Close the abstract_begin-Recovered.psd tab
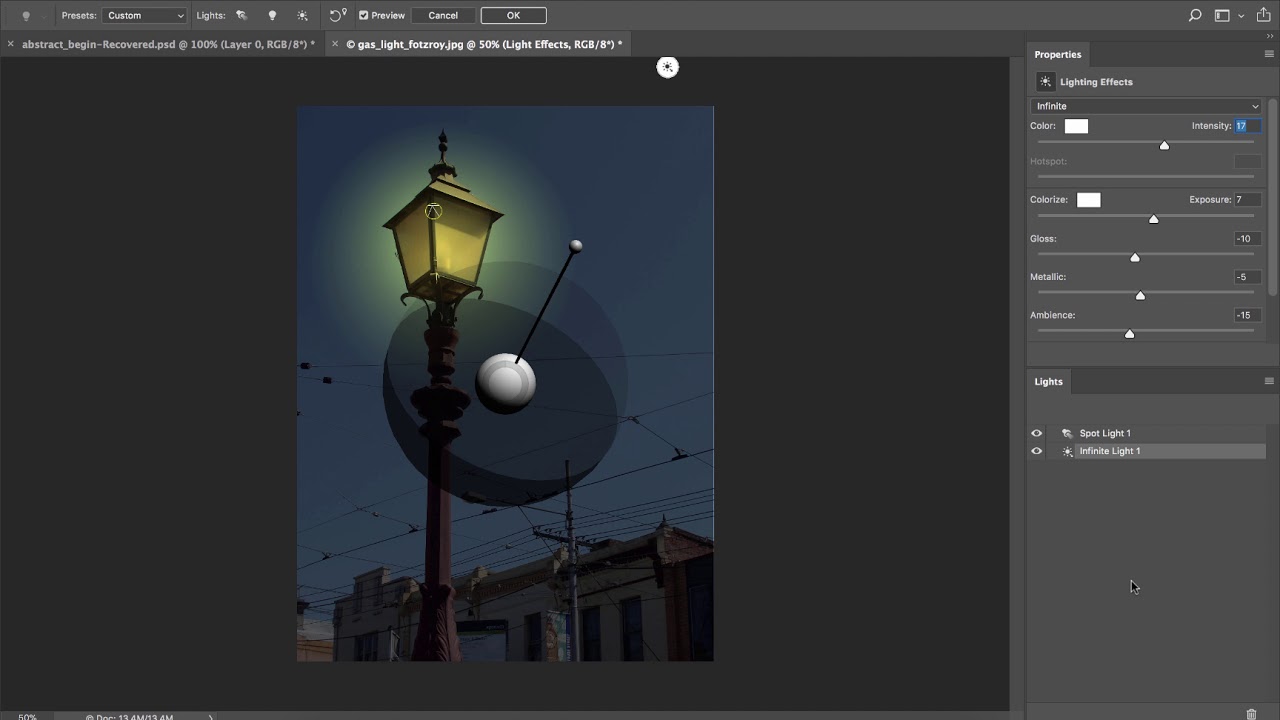The image size is (1280, 720). coord(11,44)
